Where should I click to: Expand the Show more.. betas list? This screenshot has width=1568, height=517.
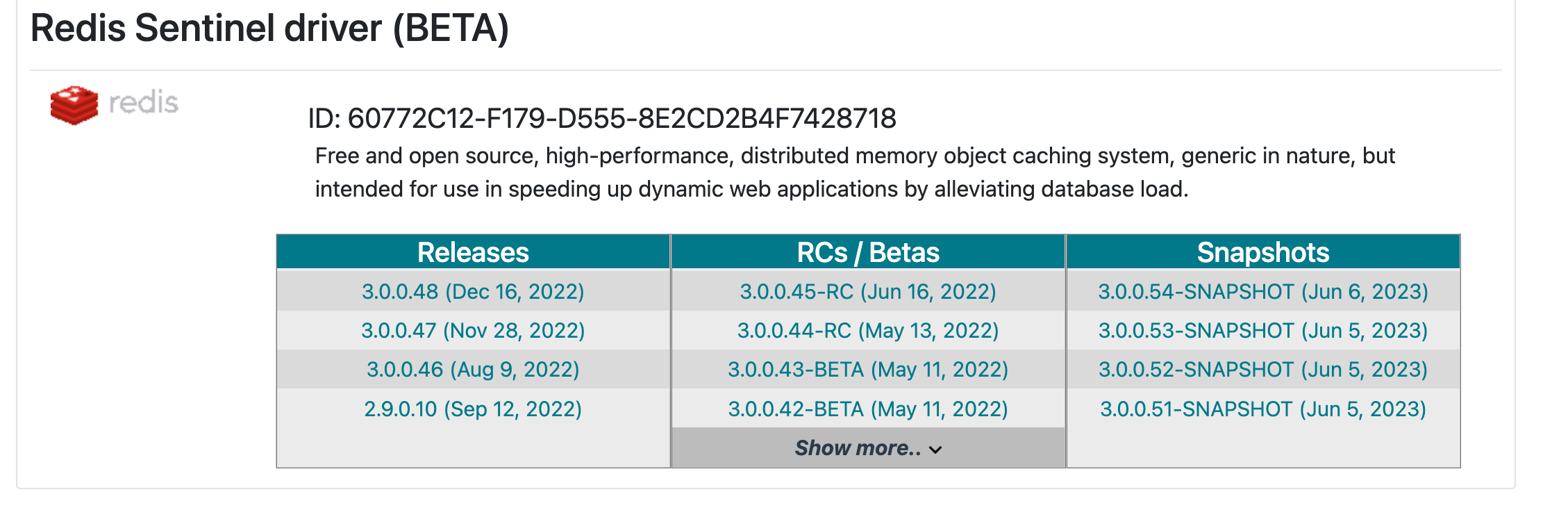[x=868, y=448]
